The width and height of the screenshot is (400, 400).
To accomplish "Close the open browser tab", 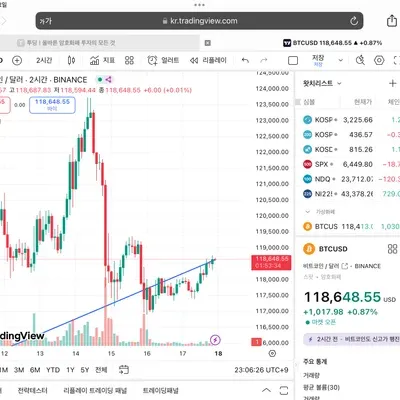I will [207, 43].
